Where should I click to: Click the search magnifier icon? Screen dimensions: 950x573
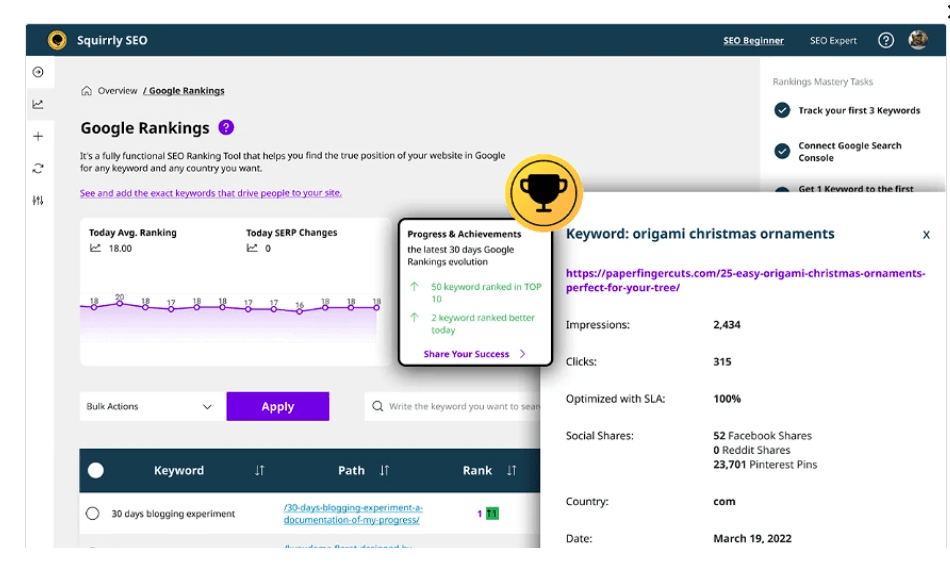click(377, 406)
